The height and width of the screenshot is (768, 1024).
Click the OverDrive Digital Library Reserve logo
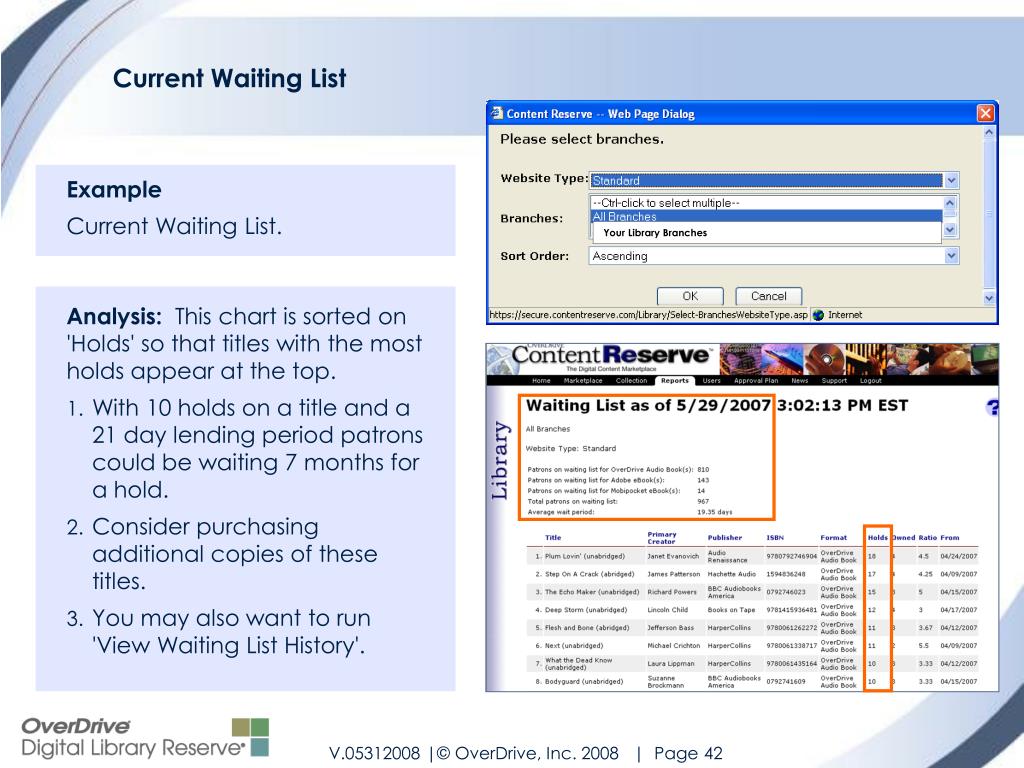point(144,737)
